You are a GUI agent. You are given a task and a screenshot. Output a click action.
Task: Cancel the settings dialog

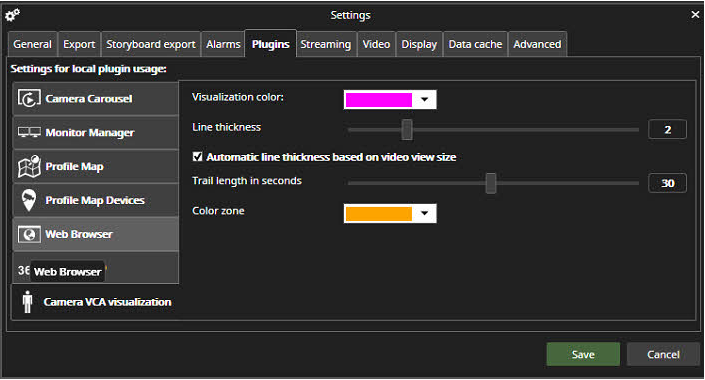click(663, 354)
